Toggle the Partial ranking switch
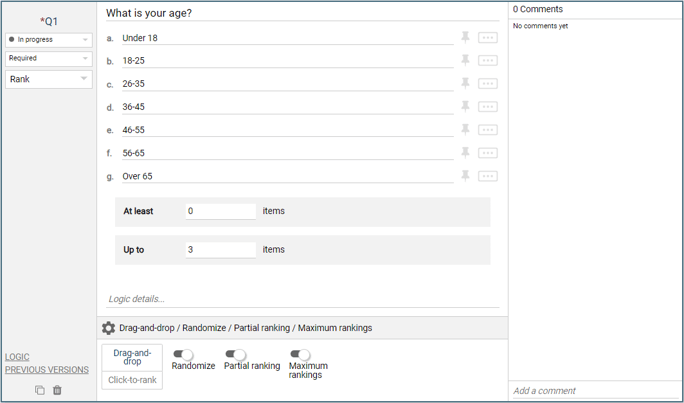Image resolution: width=684 pixels, height=403 pixels. [x=236, y=355]
